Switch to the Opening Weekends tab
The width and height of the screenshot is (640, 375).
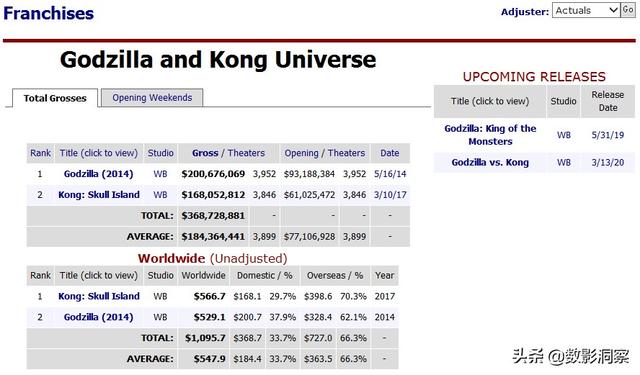click(152, 98)
